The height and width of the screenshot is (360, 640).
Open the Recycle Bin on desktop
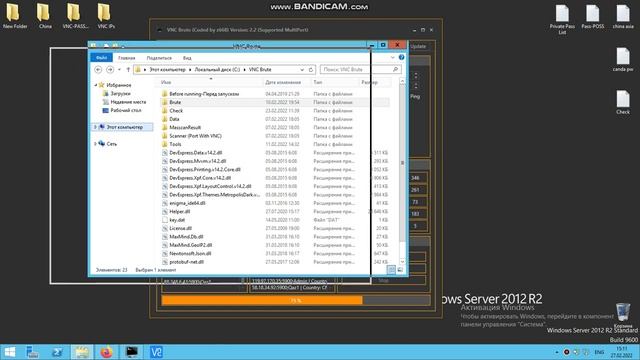(623, 315)
